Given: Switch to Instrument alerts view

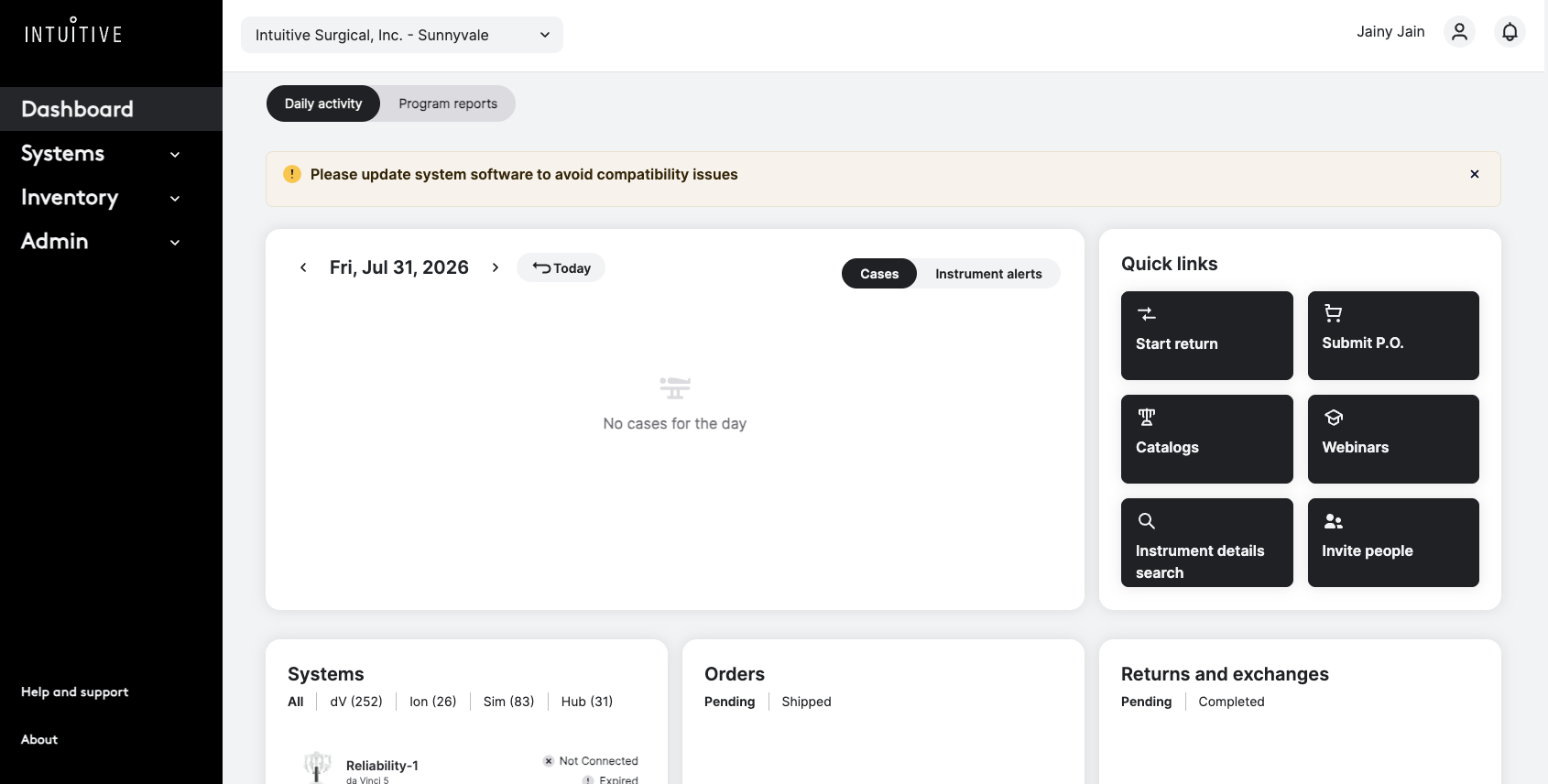Looking at the screenshot, I should [988, 274].
